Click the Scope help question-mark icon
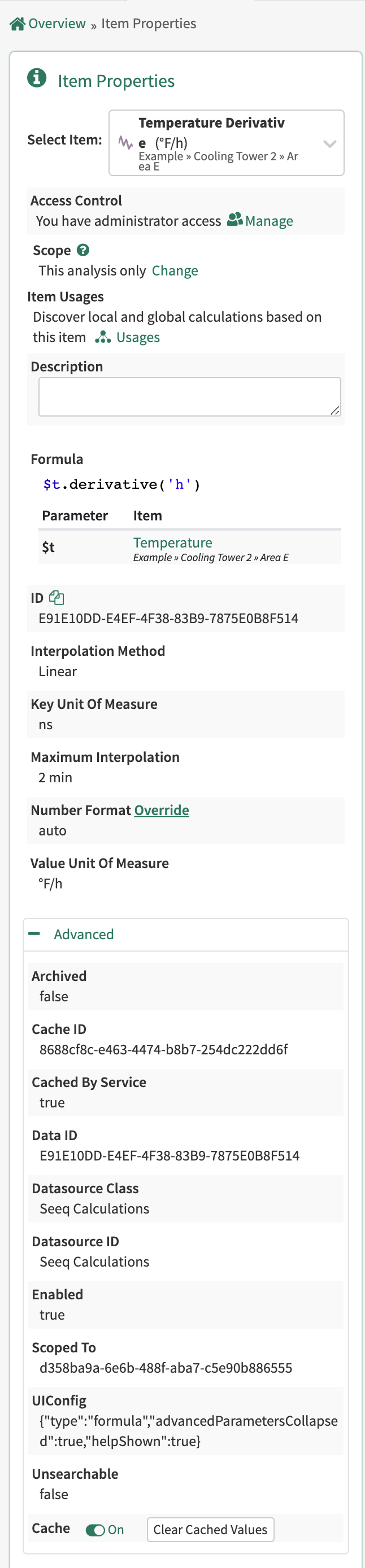 (x=84, y=250)
